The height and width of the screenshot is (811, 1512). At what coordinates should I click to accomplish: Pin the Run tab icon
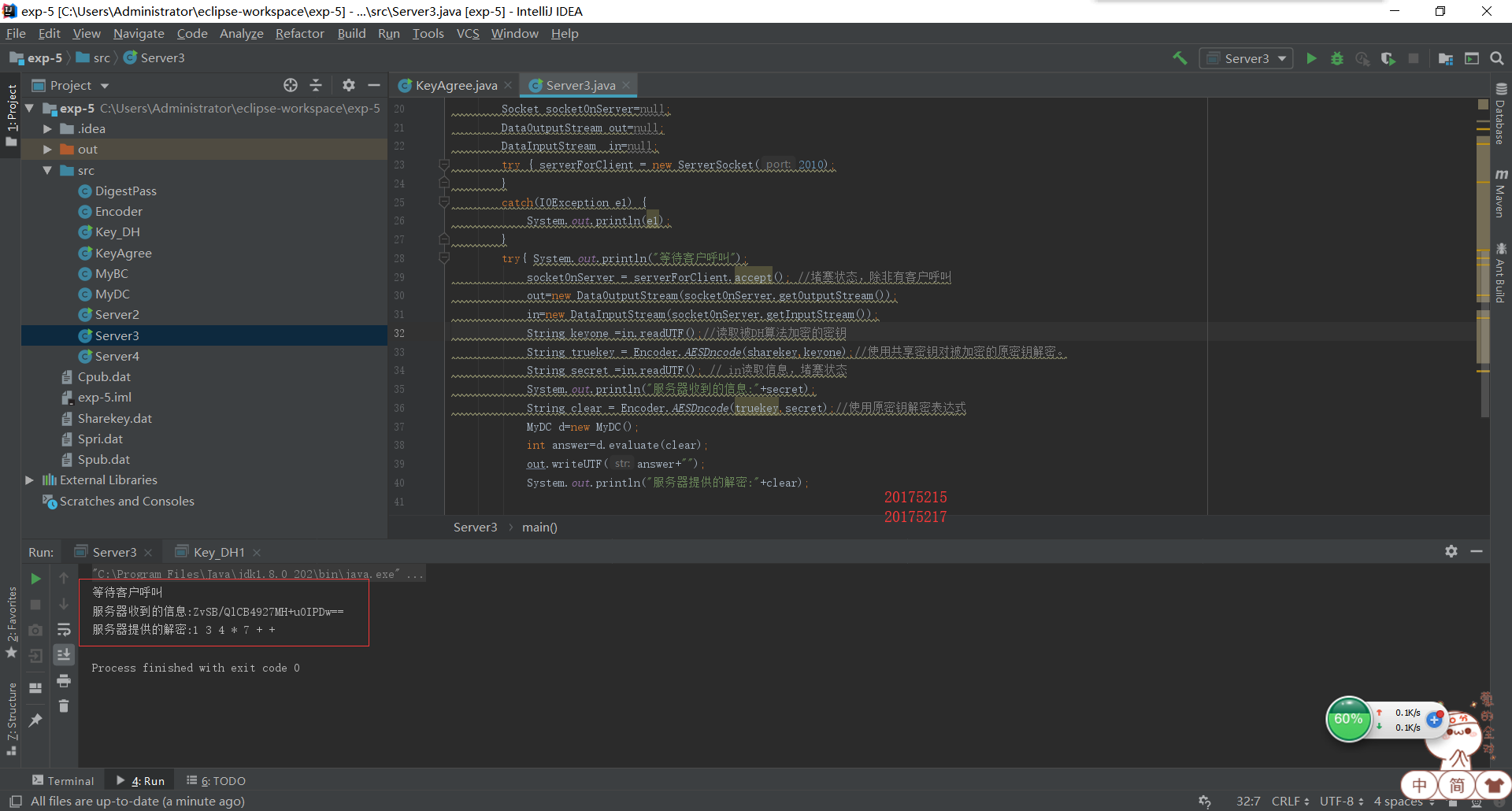[x=35, y=720]
